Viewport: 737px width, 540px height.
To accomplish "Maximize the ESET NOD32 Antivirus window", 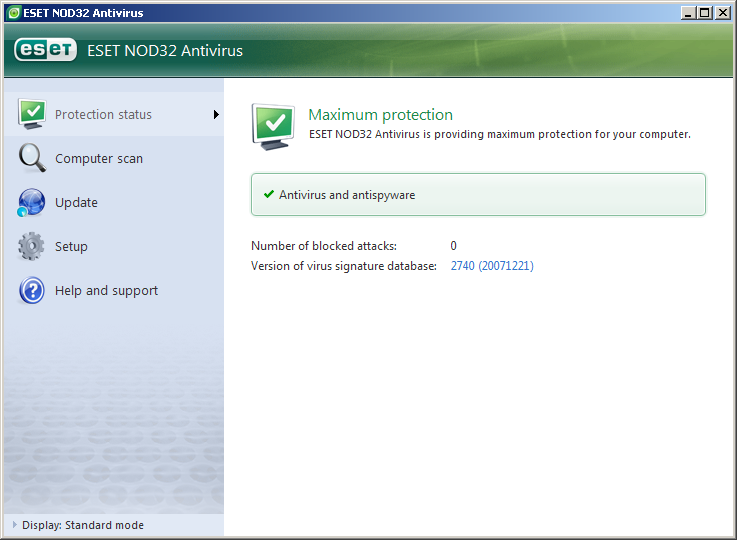I will point(705,13).
